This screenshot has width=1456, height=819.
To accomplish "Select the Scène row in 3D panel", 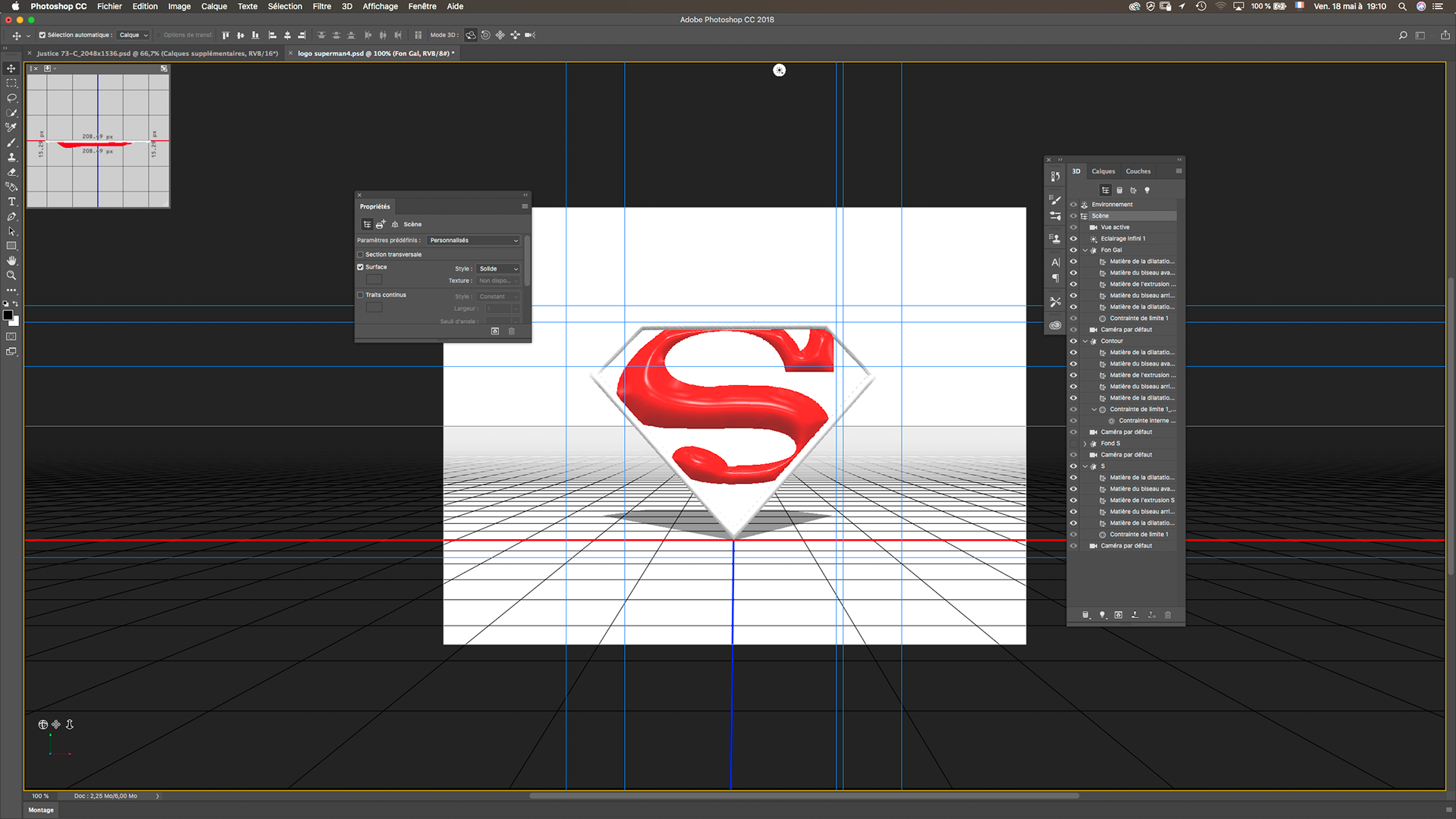I will [1128, 216].
